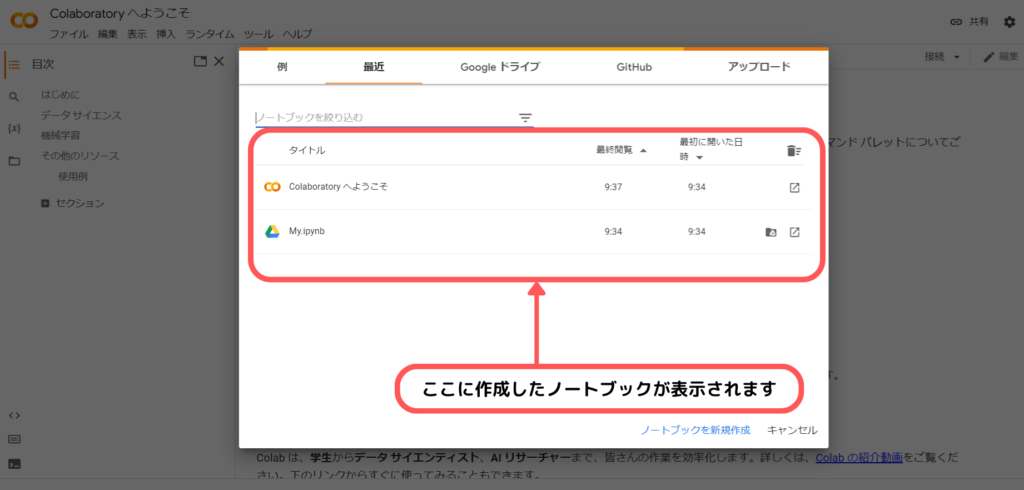The image size is (1024, 490).
Task: Open the code snippets icon
Action: click(x=14, y=415)
